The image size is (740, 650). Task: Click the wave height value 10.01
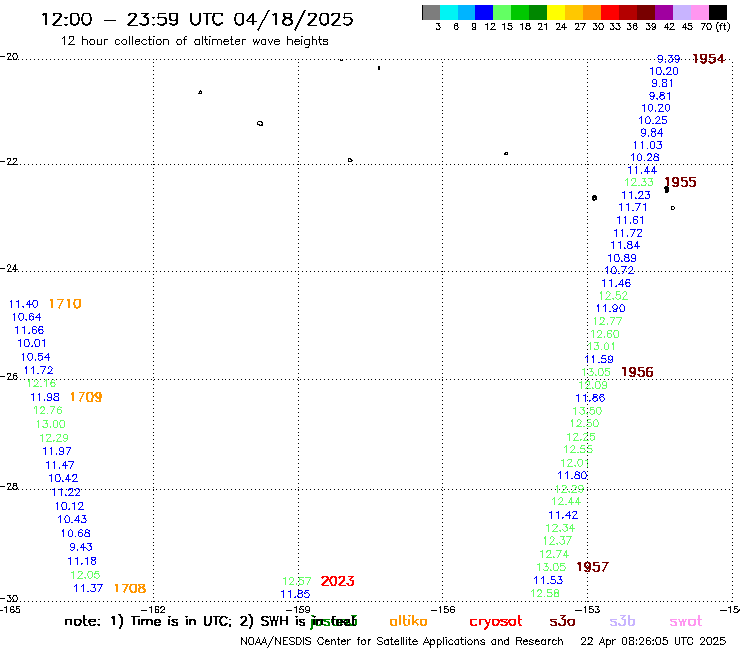(32, 343)
